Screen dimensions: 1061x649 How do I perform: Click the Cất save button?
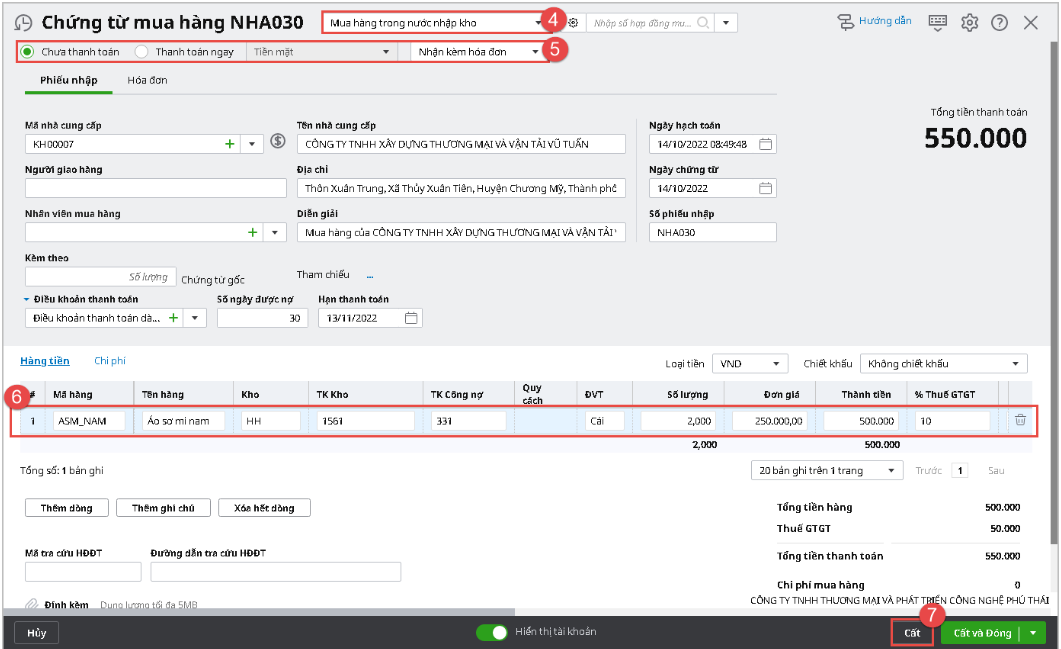[911, 632]
